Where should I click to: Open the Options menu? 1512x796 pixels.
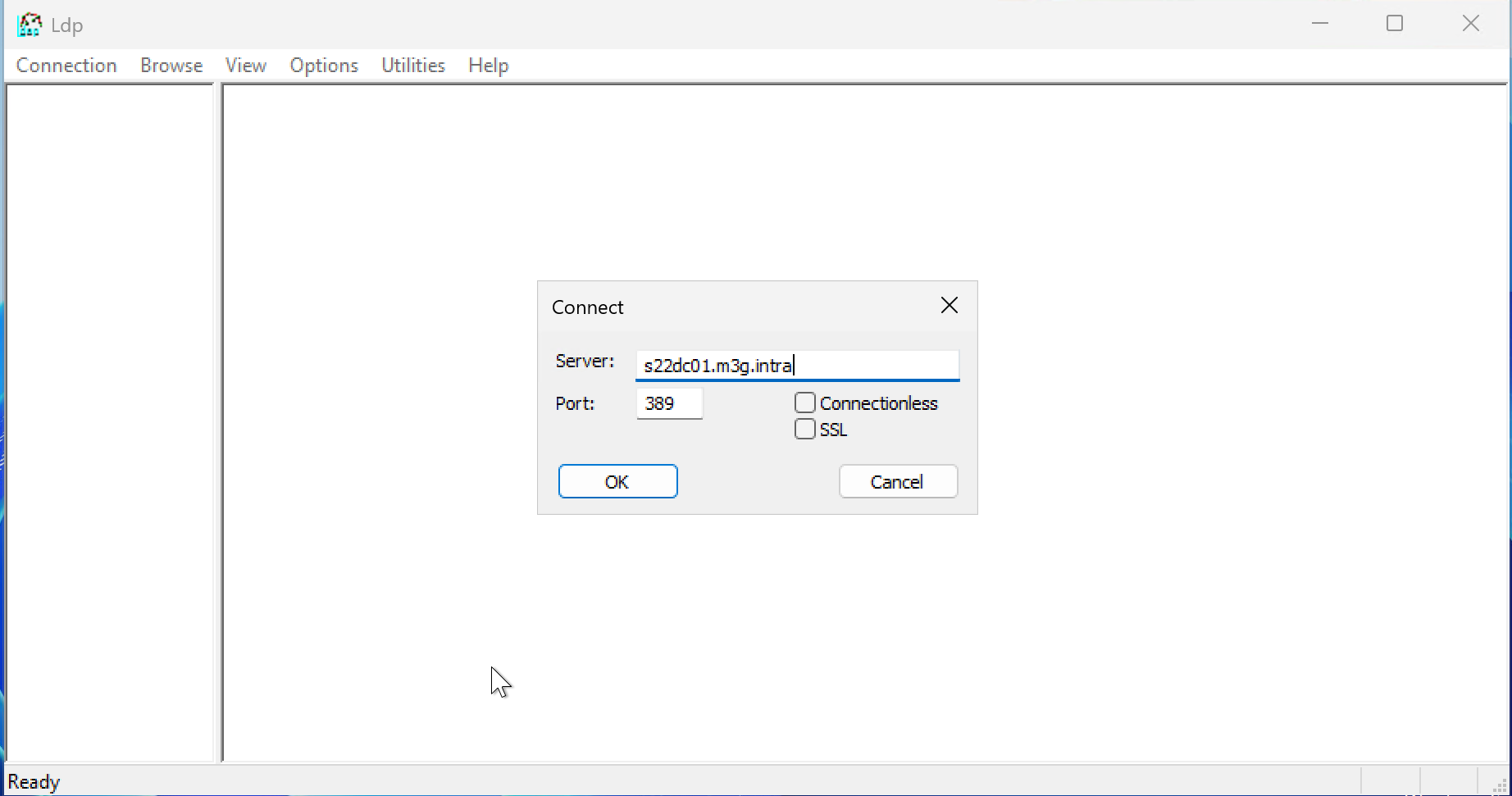coord(324,66)
